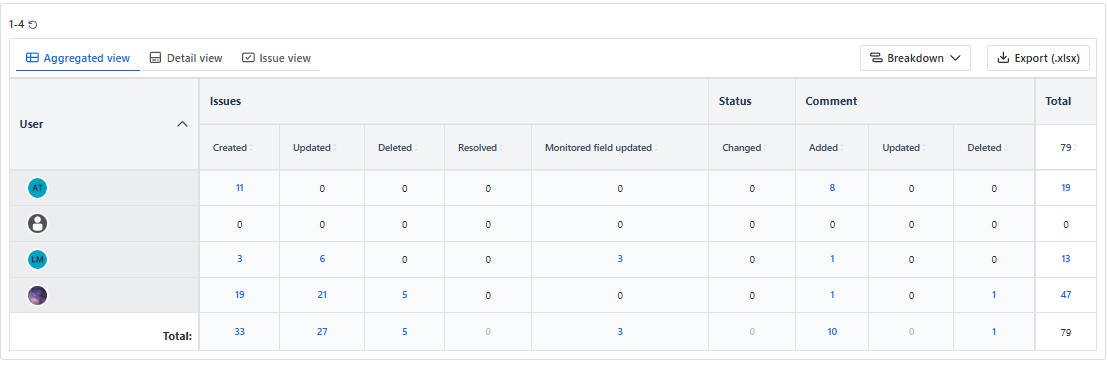Open galaxy avatar user's 1 deleted comment
This screenshot has height=366, width=1108.
(994, 295)
